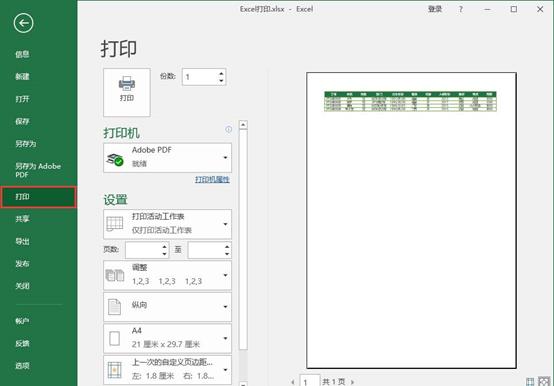The width and height of the screenshot is (554, 386).
Task: Click the 份数 copies input field
Action: [200, 77]
